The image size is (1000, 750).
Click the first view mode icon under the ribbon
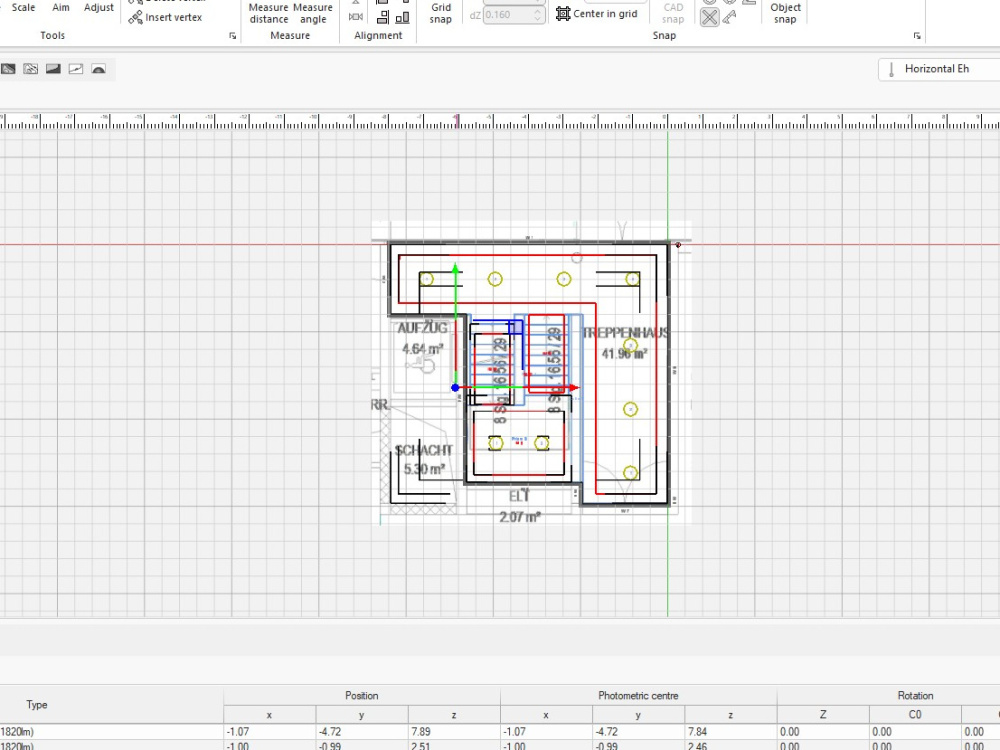tap(8, 69)
